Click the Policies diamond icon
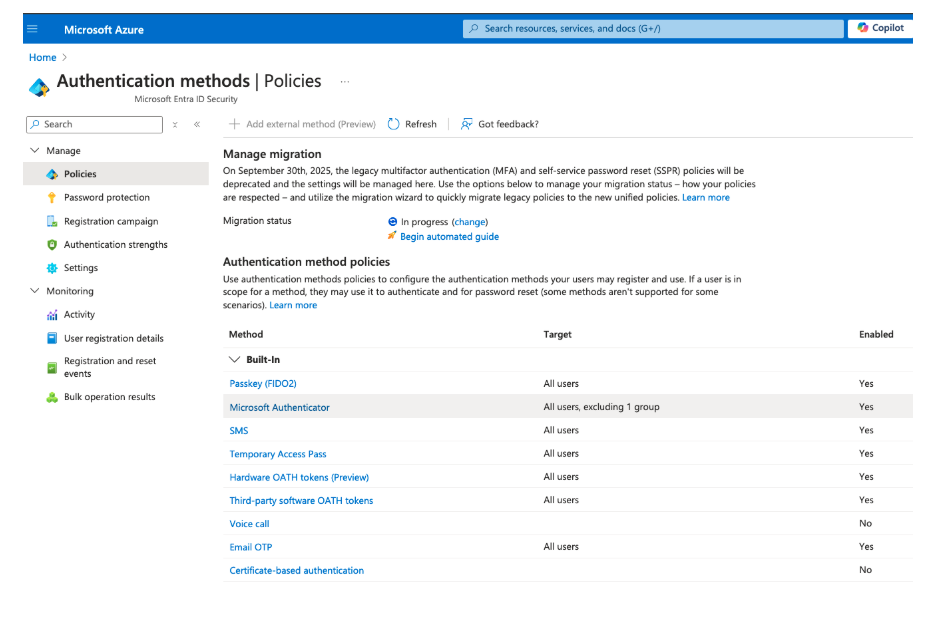Image resolution: width=926 pixels, height=625 pixels. [x=52, y=174]
